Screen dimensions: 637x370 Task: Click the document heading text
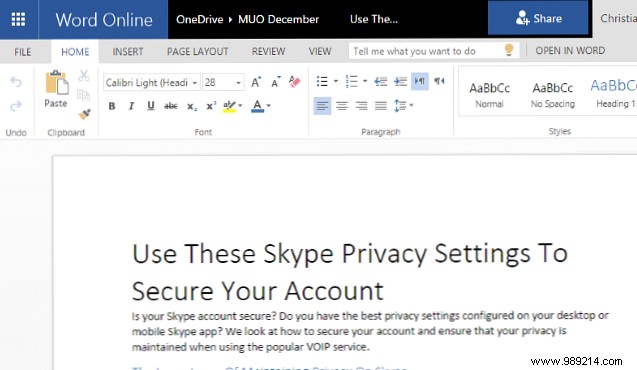tap(349, 272)
